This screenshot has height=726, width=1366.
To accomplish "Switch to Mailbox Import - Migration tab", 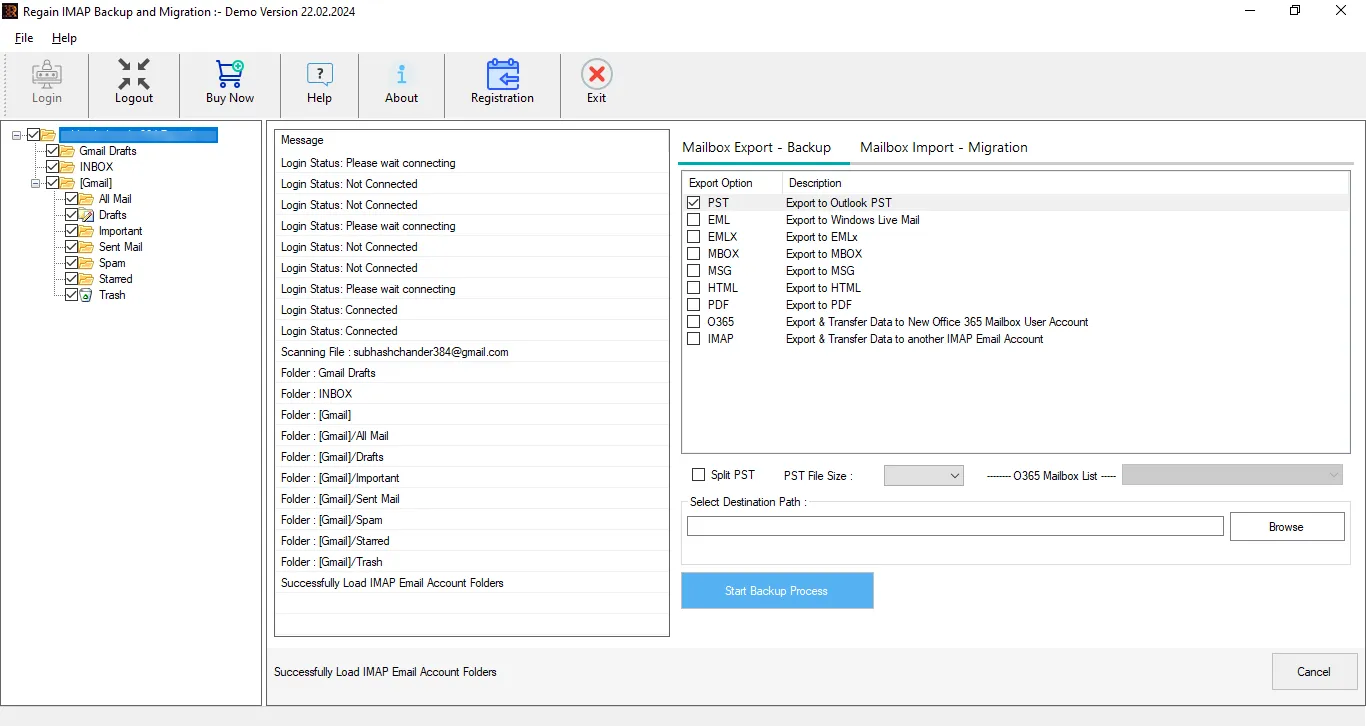I will point(944,147).
